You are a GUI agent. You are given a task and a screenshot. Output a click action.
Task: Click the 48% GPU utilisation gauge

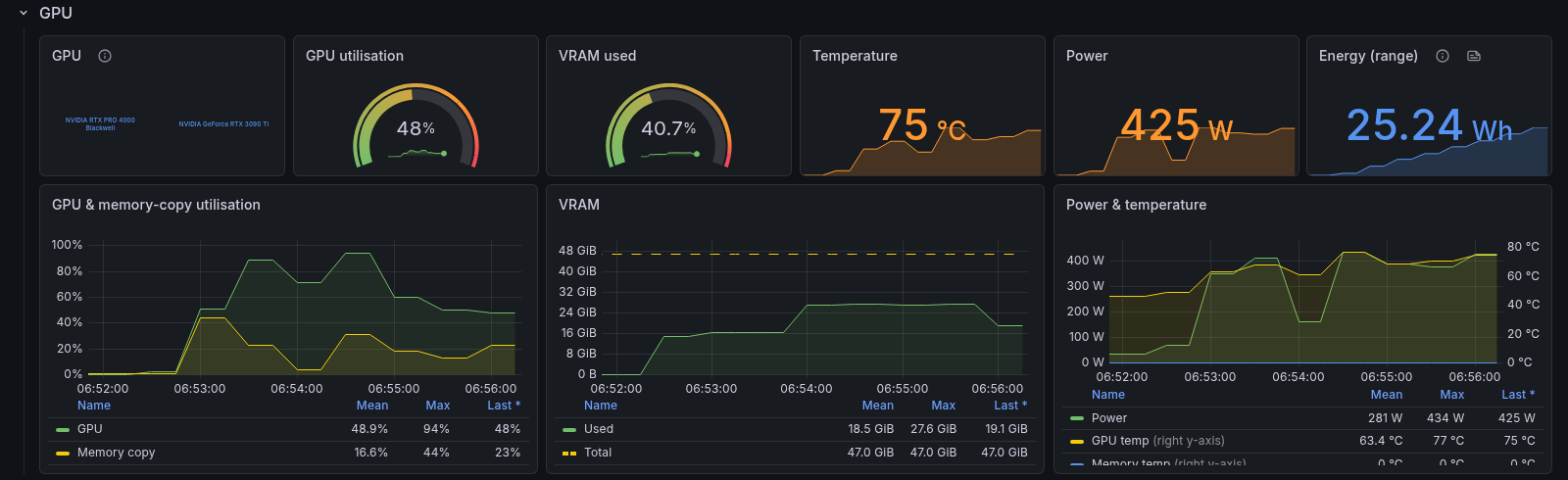click(416, 127)
